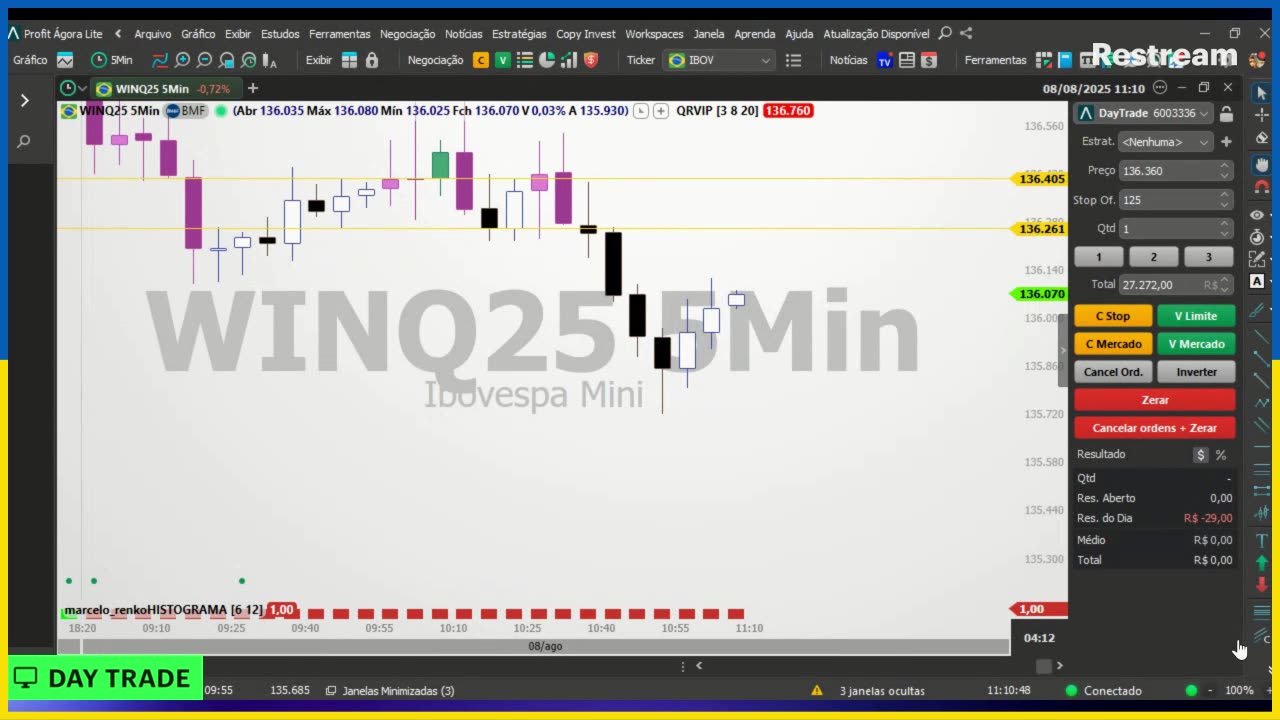
Task: Click the red Zerar button
Action: [x=1155, y=400]
